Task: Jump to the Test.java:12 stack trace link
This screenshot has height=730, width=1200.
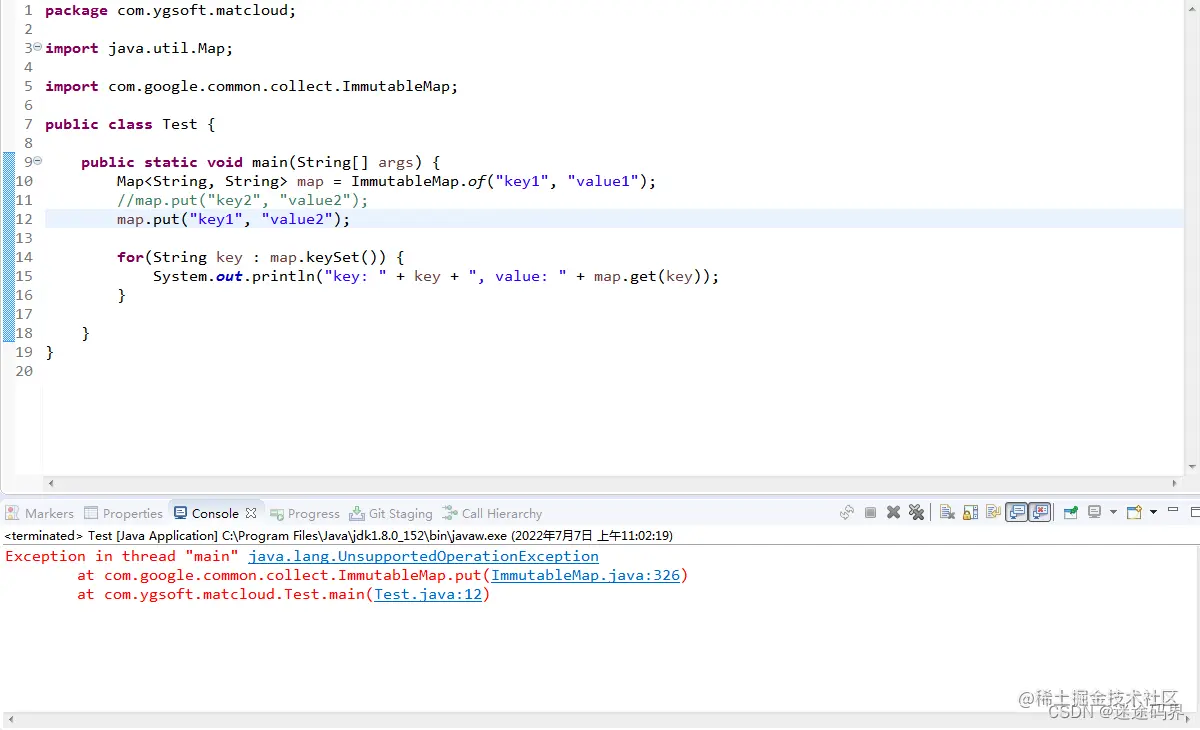Action: (428, 594)
